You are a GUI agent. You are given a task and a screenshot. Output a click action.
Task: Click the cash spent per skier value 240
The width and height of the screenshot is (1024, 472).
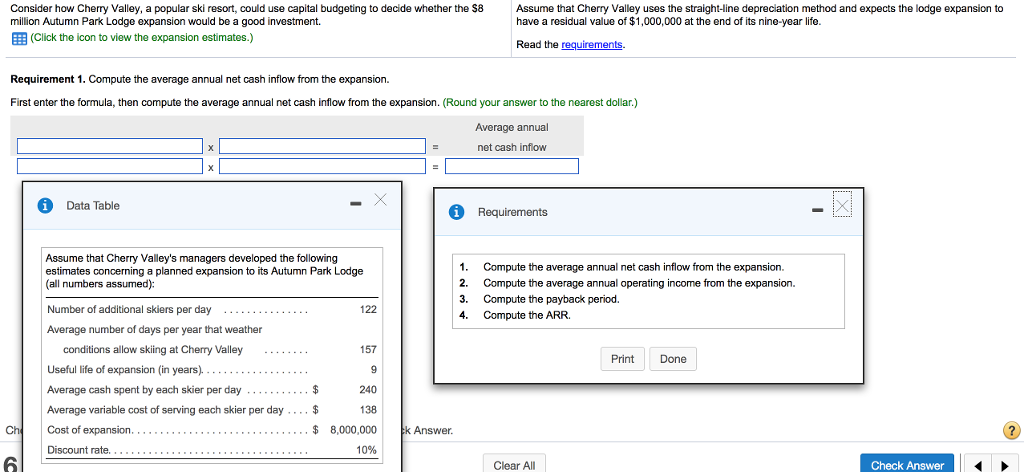point(368,390)
